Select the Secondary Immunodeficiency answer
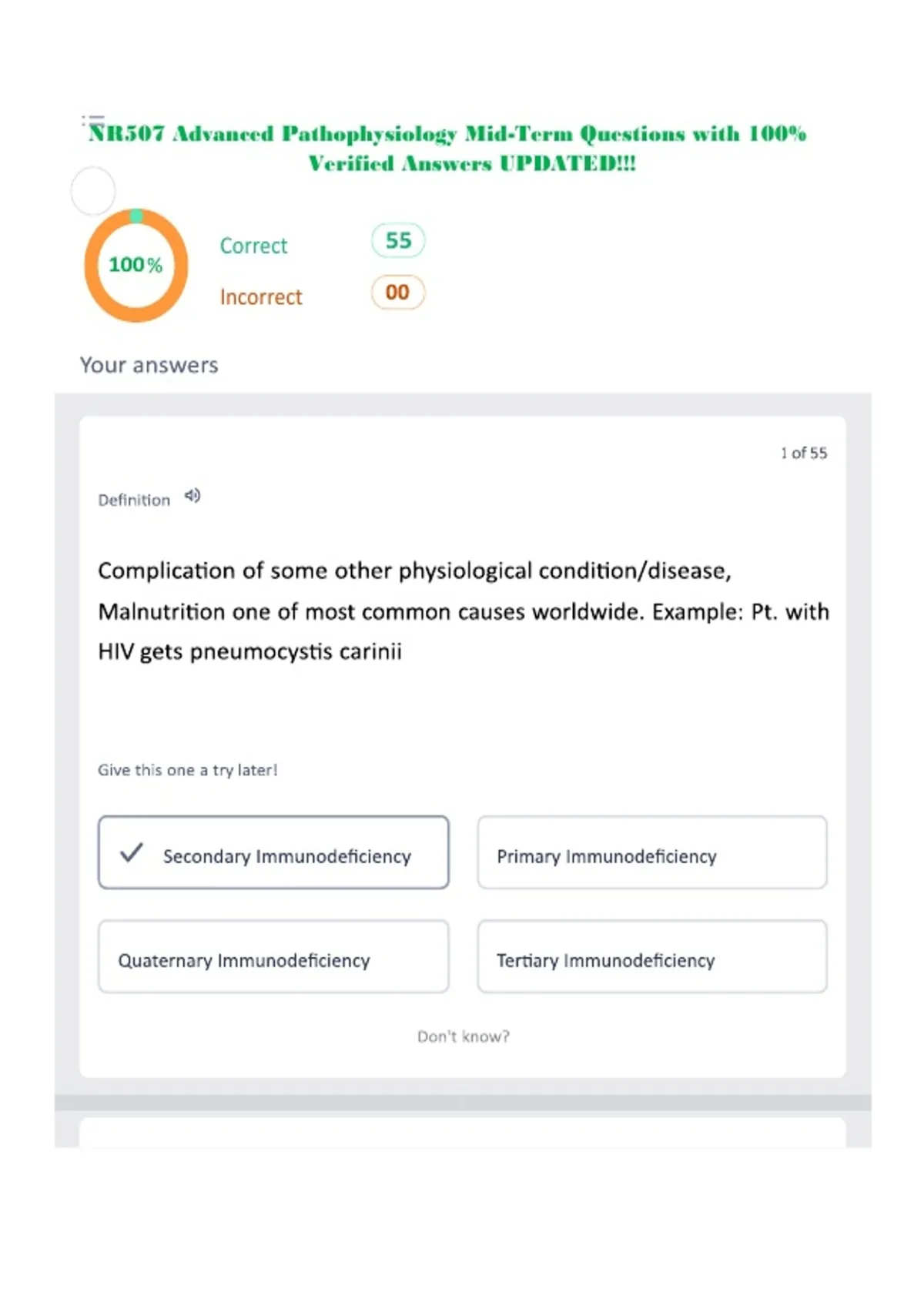 click(x=273, y=852)
